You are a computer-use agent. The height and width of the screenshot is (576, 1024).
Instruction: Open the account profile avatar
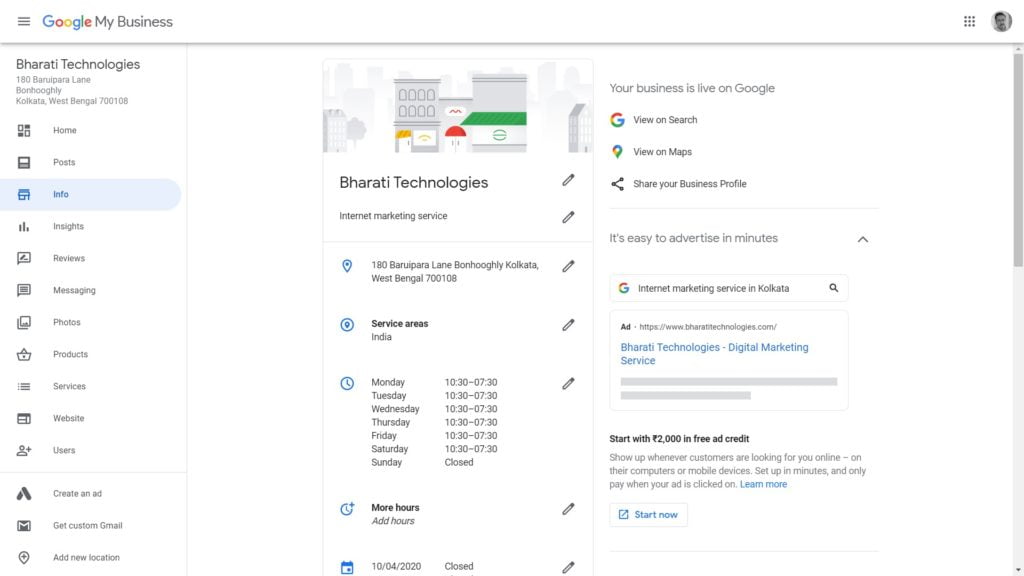point(1001,22)
